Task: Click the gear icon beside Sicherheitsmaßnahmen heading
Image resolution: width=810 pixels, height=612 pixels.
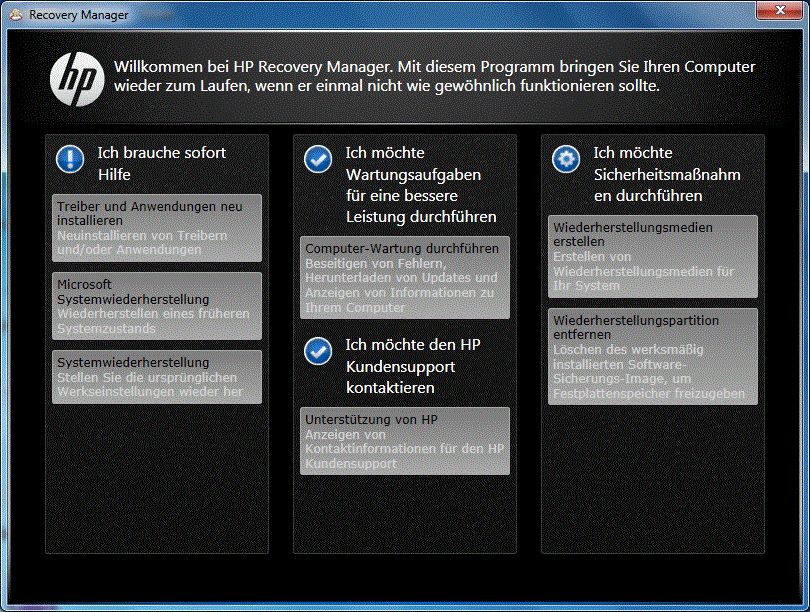Action: [566, 159]
